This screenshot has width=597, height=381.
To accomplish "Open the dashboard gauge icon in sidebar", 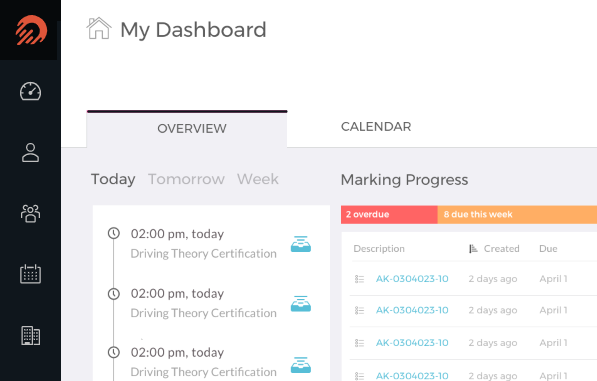I will [30, 91].
